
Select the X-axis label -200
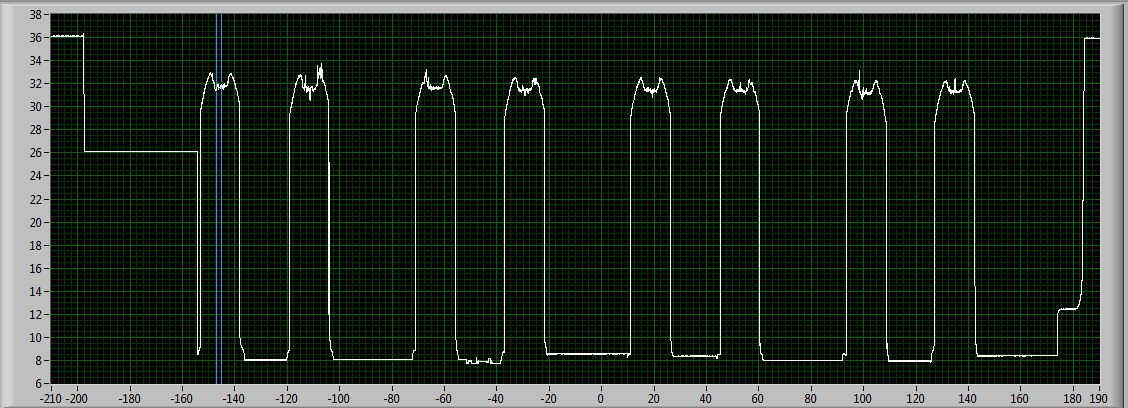click(77, 397)
